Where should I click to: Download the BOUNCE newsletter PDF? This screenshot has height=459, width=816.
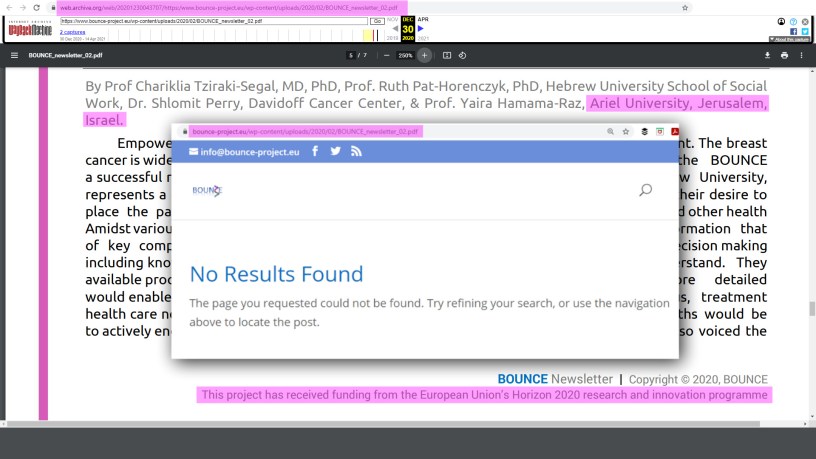point(768,54)
